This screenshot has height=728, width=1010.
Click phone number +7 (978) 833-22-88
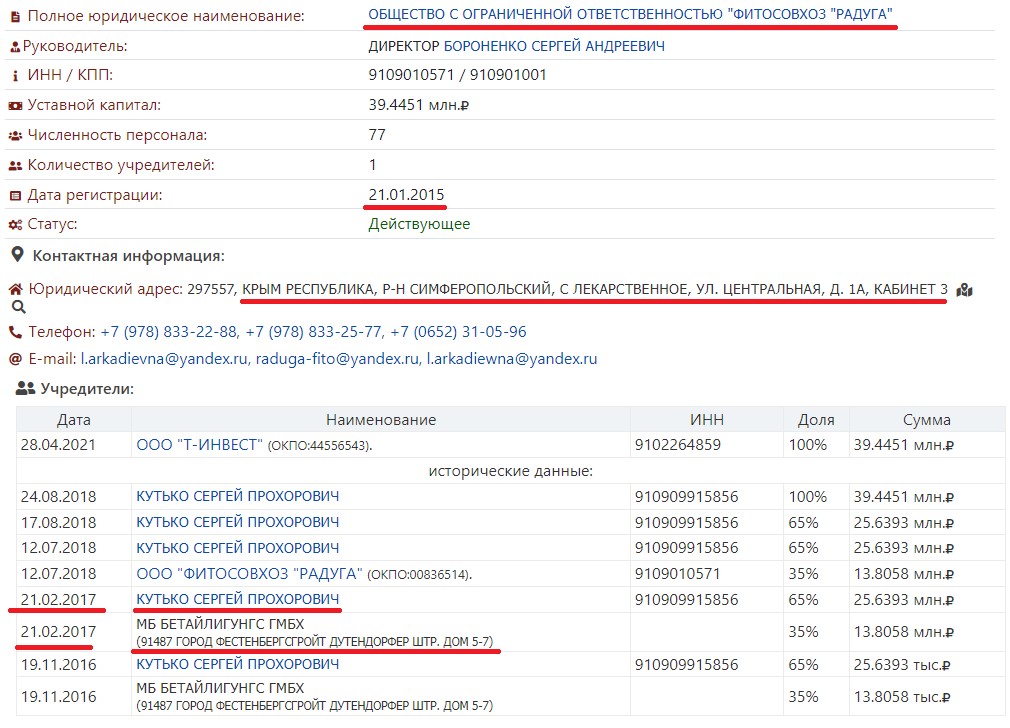coord(168,332)
